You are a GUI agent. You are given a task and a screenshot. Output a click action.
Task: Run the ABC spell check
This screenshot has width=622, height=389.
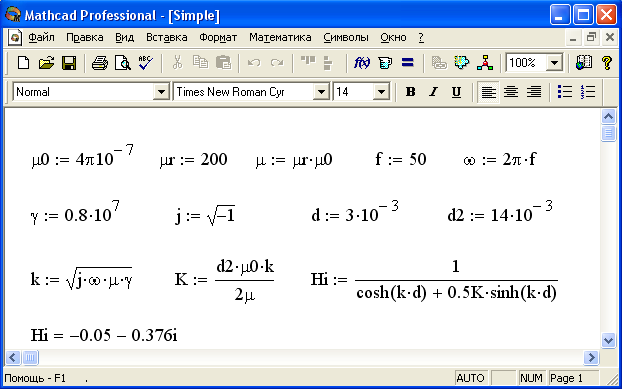coord(146,62)
